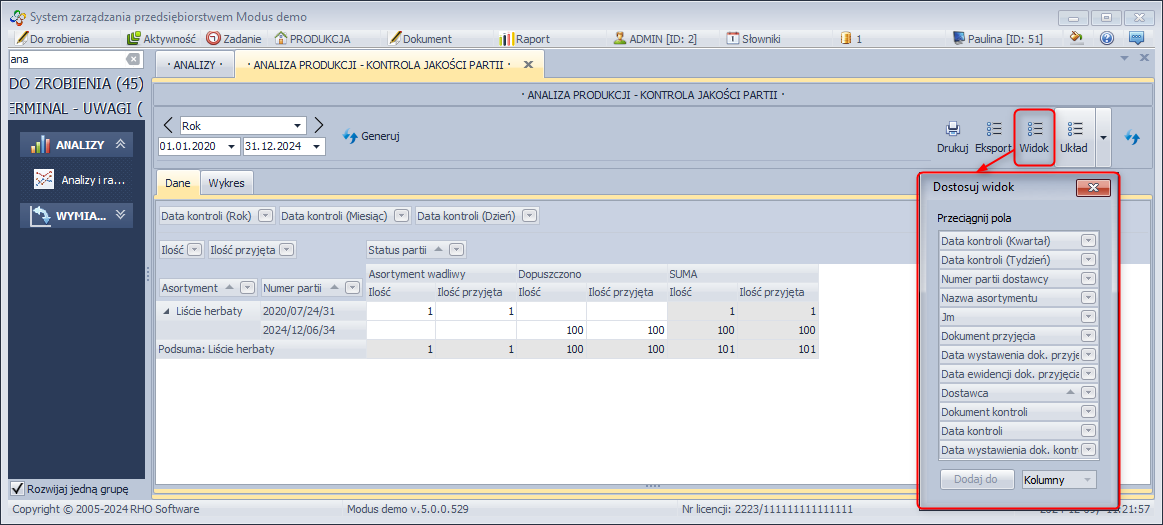The width and height of the screenshot is (1163, 525).
Task: Close the Dostosuj widok panel
Action: [x=1093, y=187]
